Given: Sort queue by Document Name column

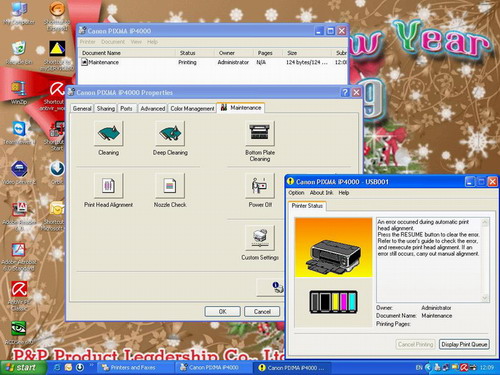Looking at the screenshot, I should [x=127, y=53].
